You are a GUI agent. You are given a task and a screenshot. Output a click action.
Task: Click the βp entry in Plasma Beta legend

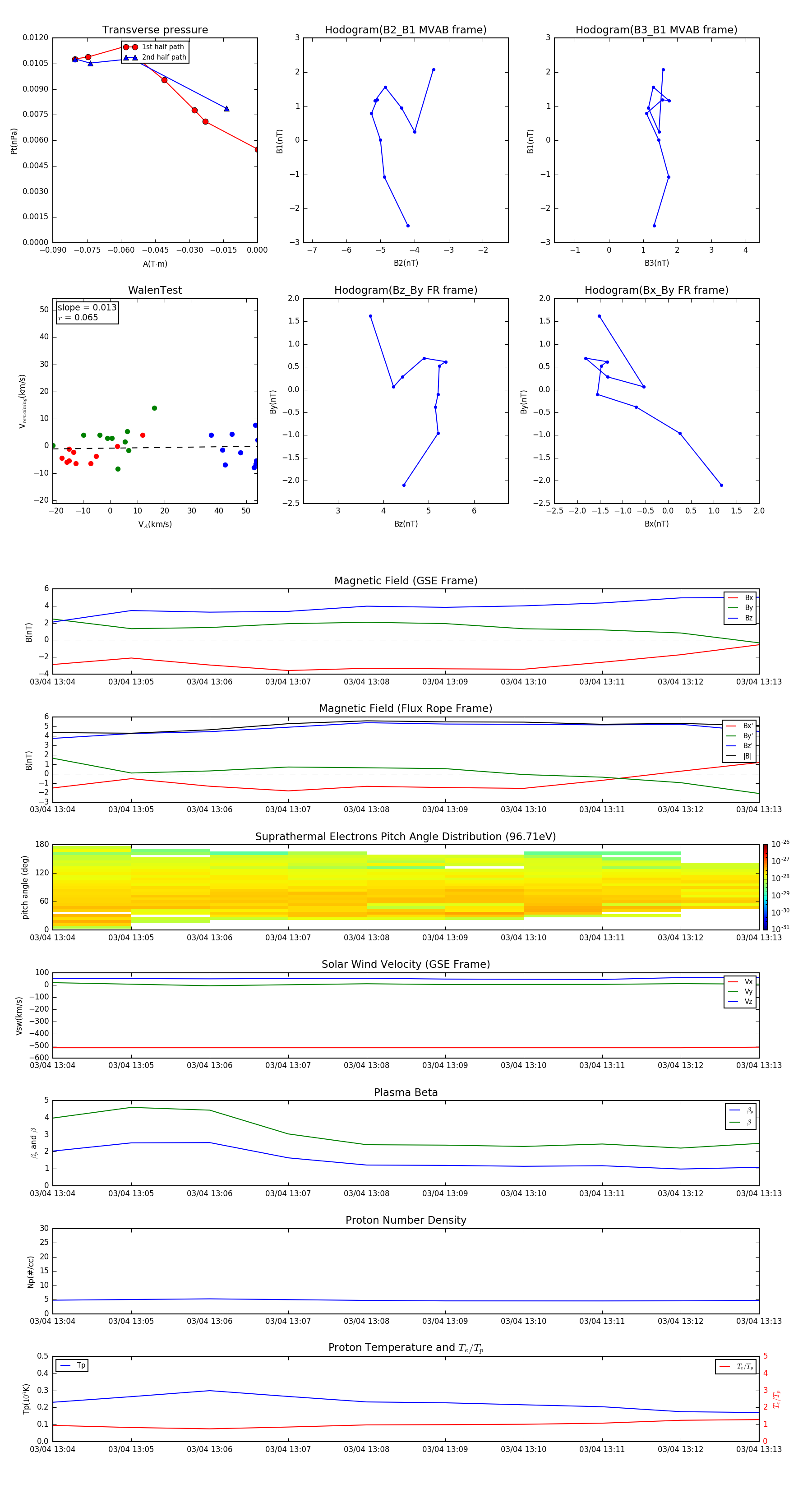pyautogui.click(x=741, y=1110)
